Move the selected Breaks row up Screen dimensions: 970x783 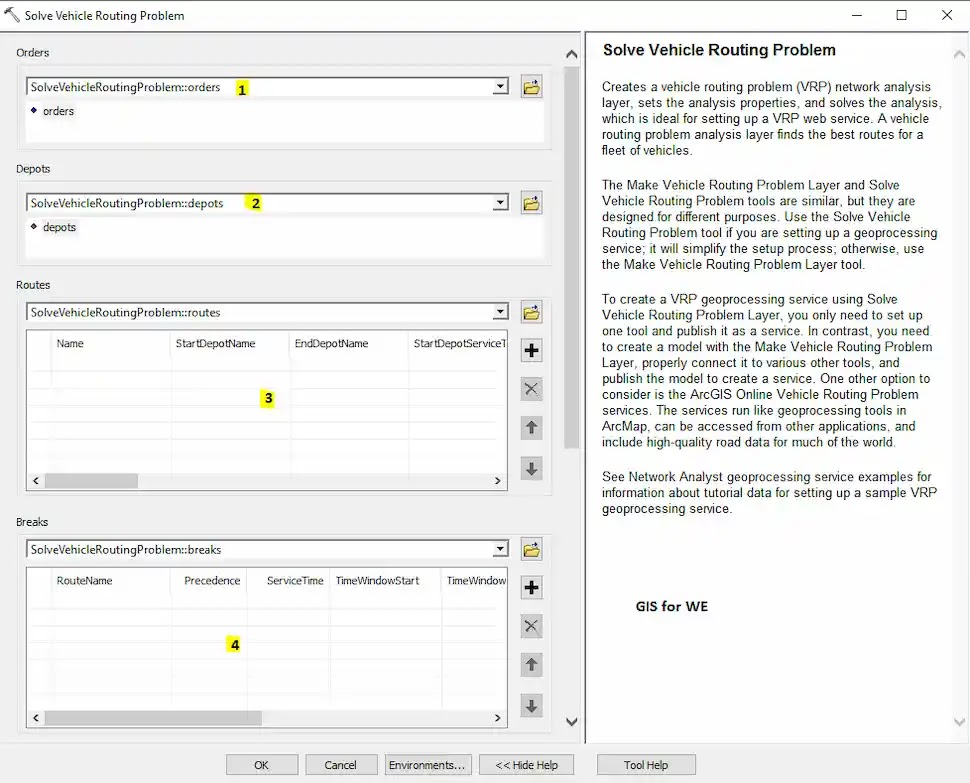click(531, 665)
